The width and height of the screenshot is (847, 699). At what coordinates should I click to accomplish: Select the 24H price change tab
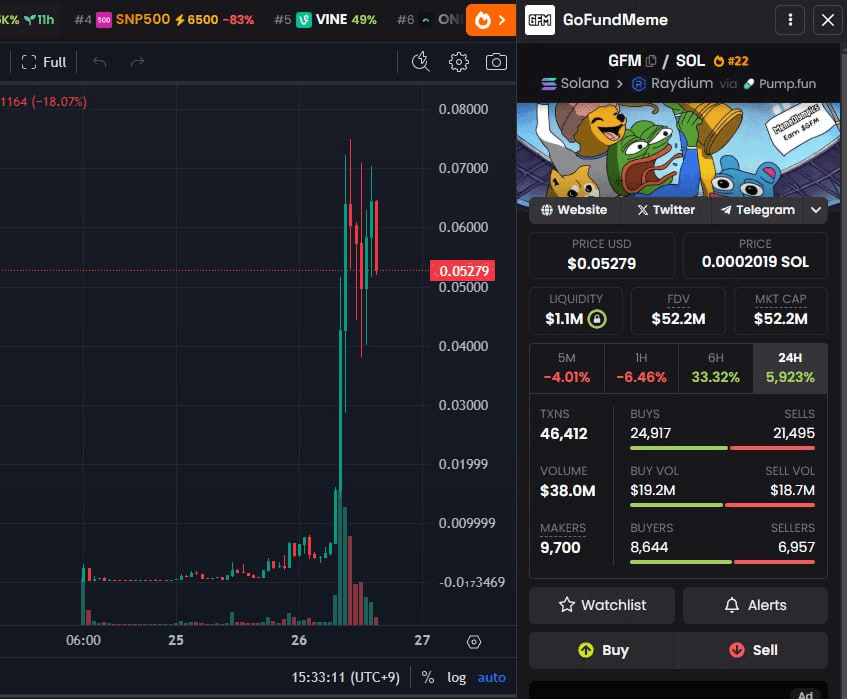(790, 368)
